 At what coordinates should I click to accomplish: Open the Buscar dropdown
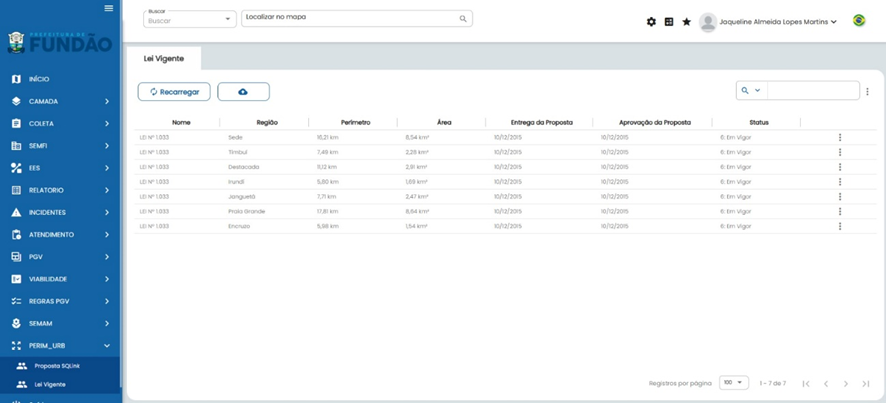pos(189,19)
